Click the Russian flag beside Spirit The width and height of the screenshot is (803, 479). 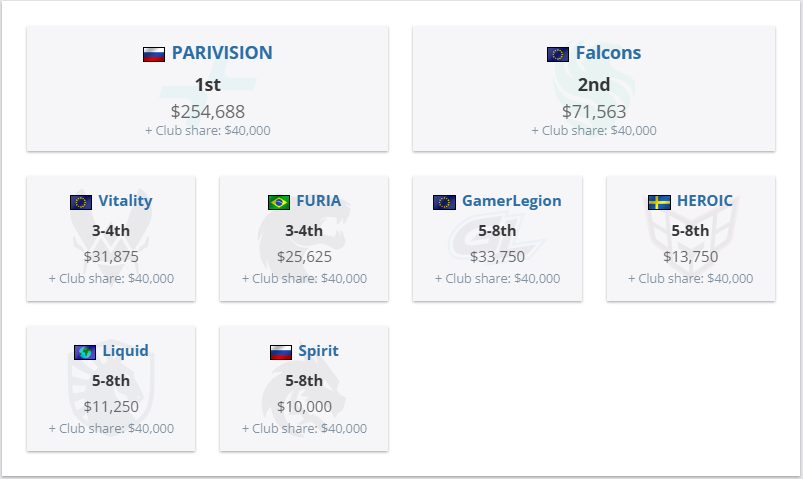[281, 352]
